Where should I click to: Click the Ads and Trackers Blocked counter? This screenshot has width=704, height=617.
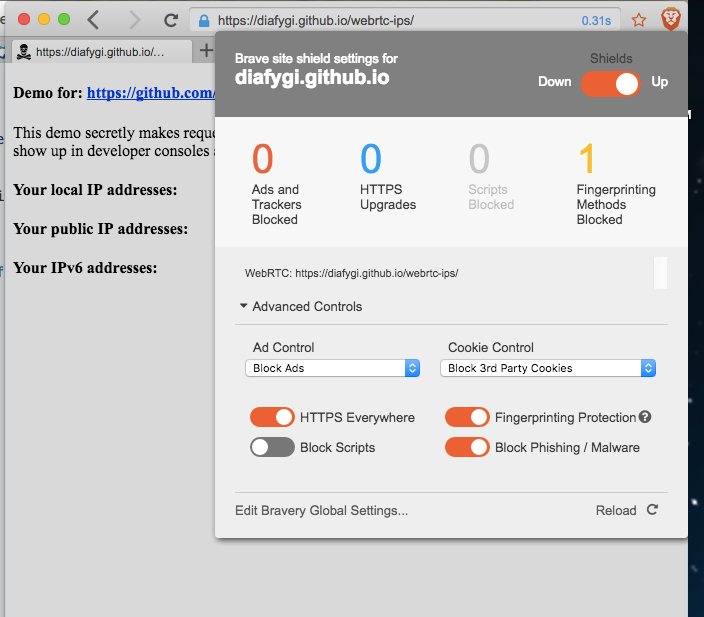(x=277, y=183)
